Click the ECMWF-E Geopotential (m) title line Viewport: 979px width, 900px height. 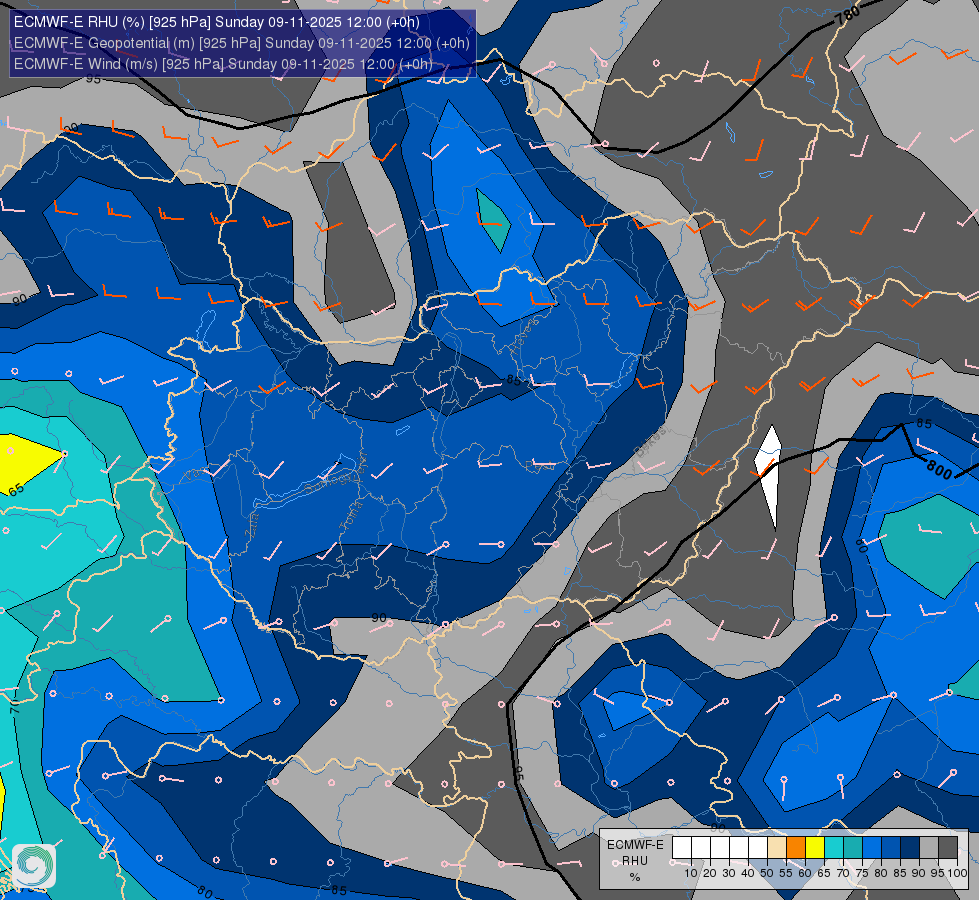tap(241, 43)
